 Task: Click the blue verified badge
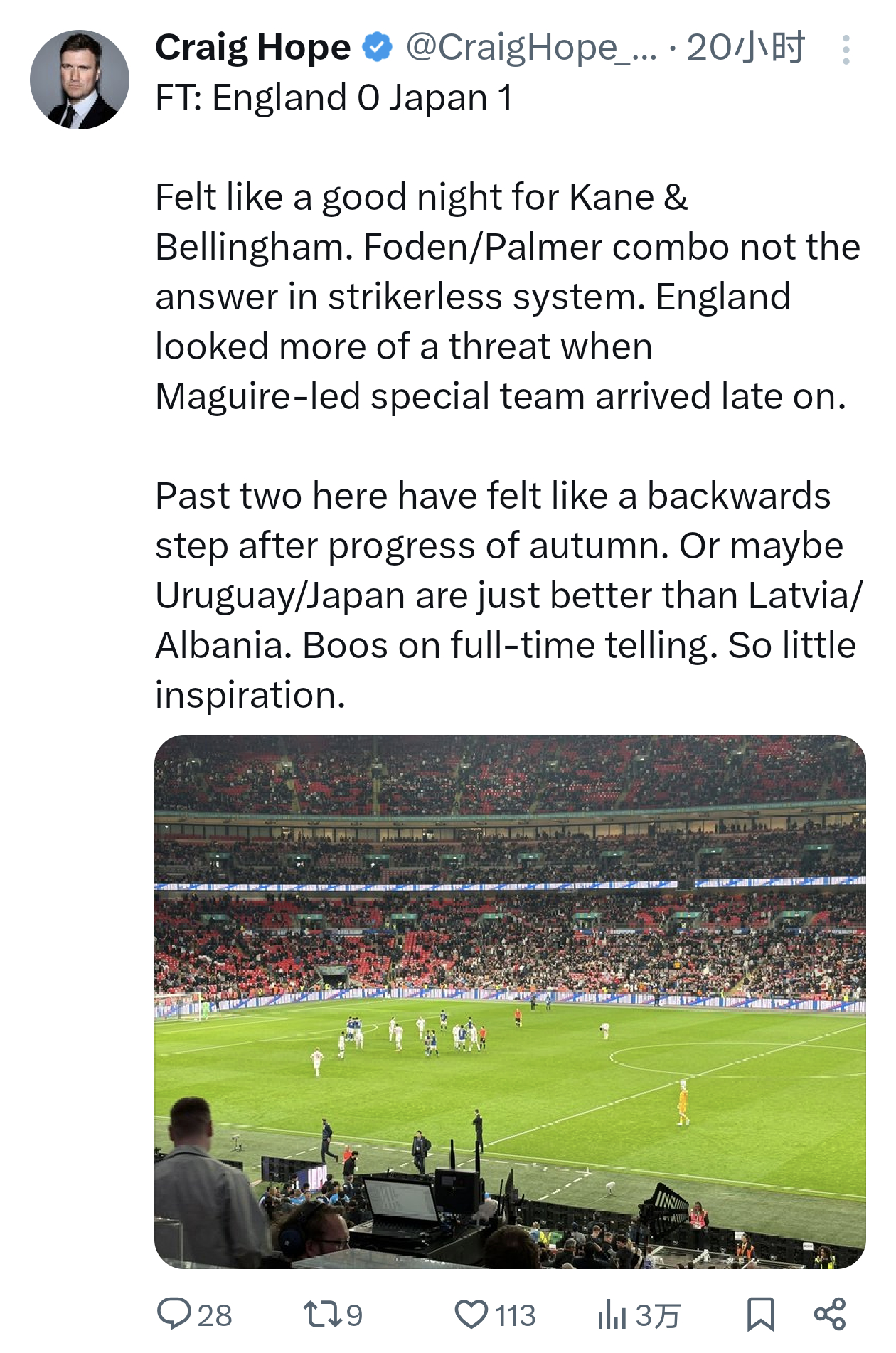(378, 48)
